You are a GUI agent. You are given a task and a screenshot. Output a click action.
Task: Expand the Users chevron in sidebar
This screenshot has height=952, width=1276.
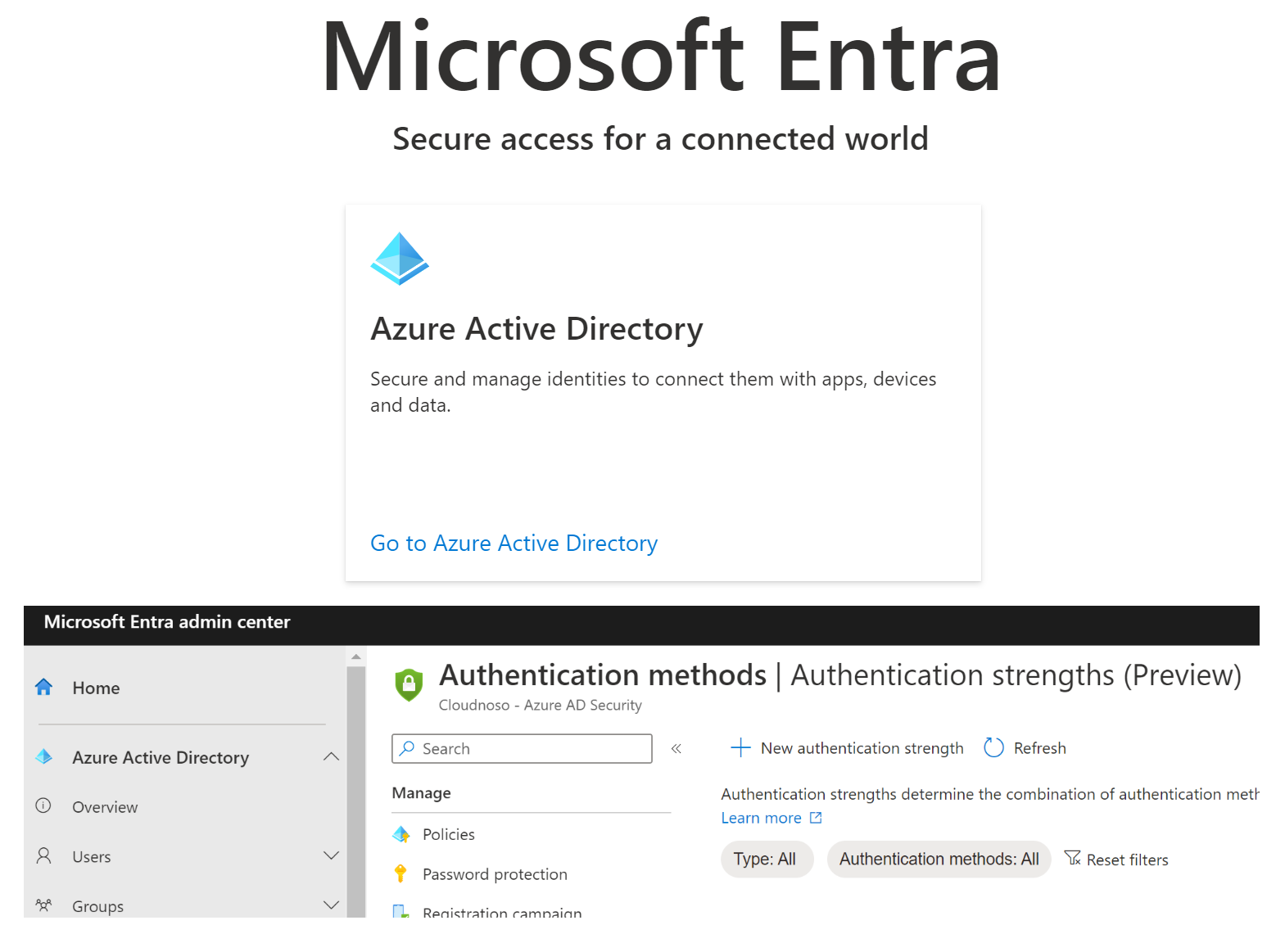coord(331,856)
